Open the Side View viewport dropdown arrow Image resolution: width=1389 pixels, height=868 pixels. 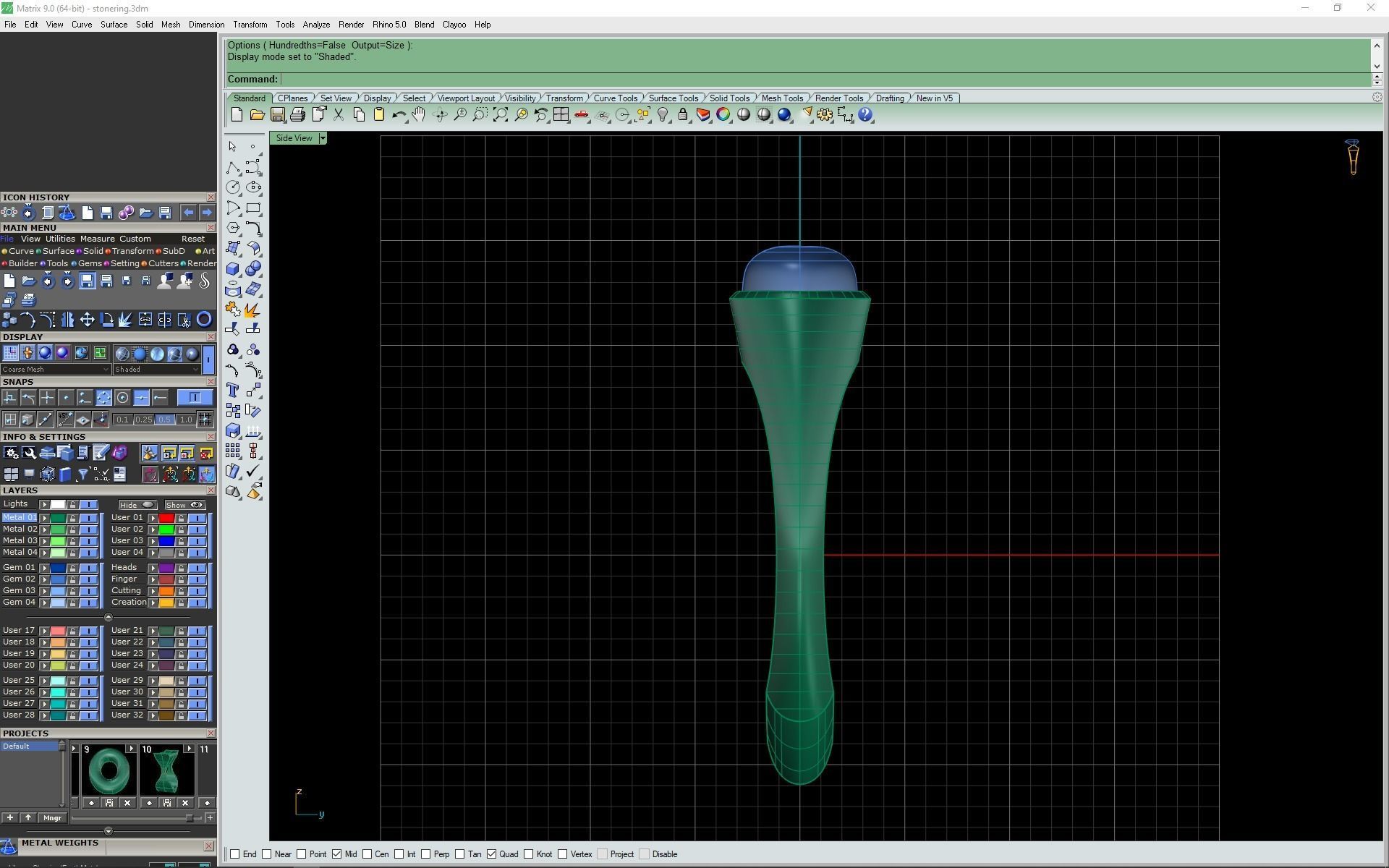(323, 138)
